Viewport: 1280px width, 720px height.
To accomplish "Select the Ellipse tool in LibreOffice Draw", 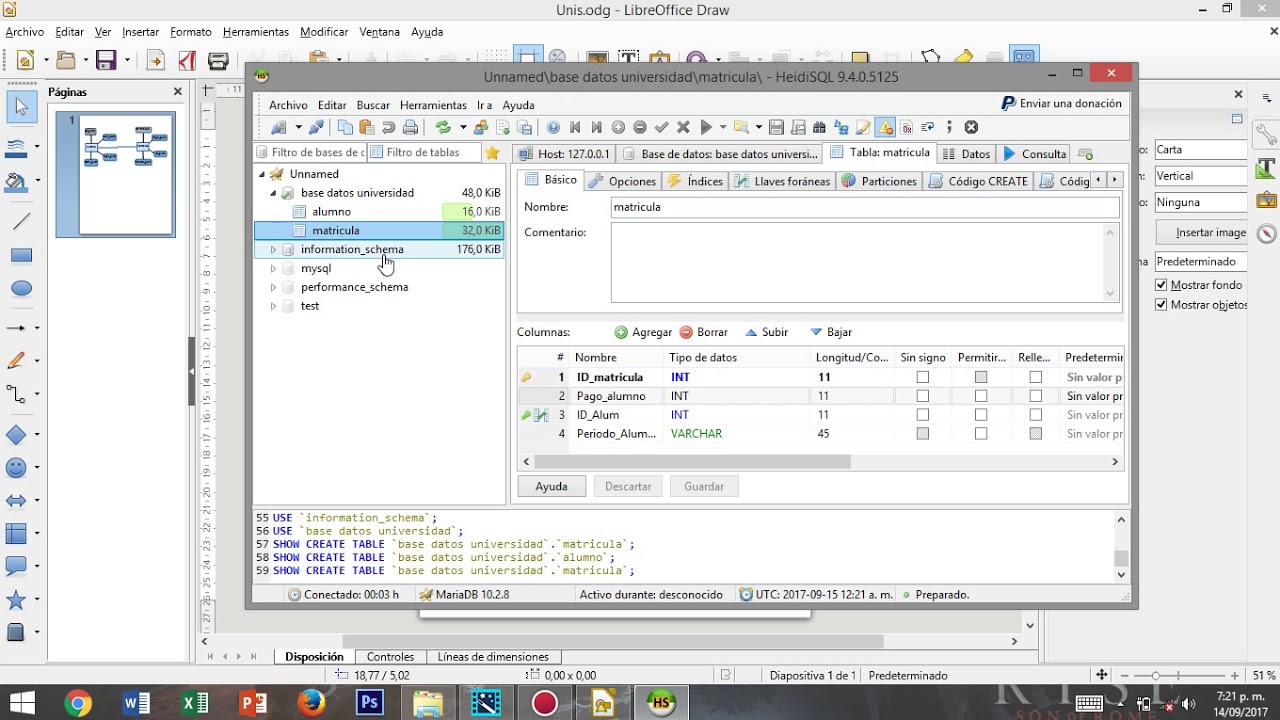I will click(21, 289).
